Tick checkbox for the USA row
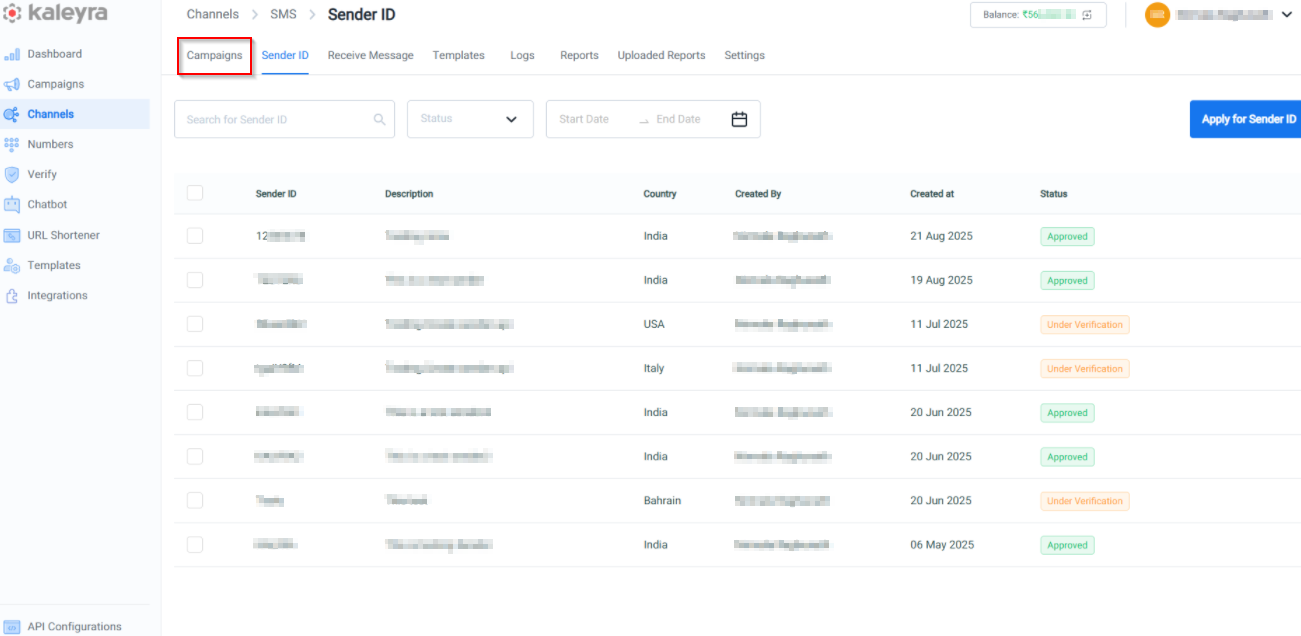 point(195,324)
